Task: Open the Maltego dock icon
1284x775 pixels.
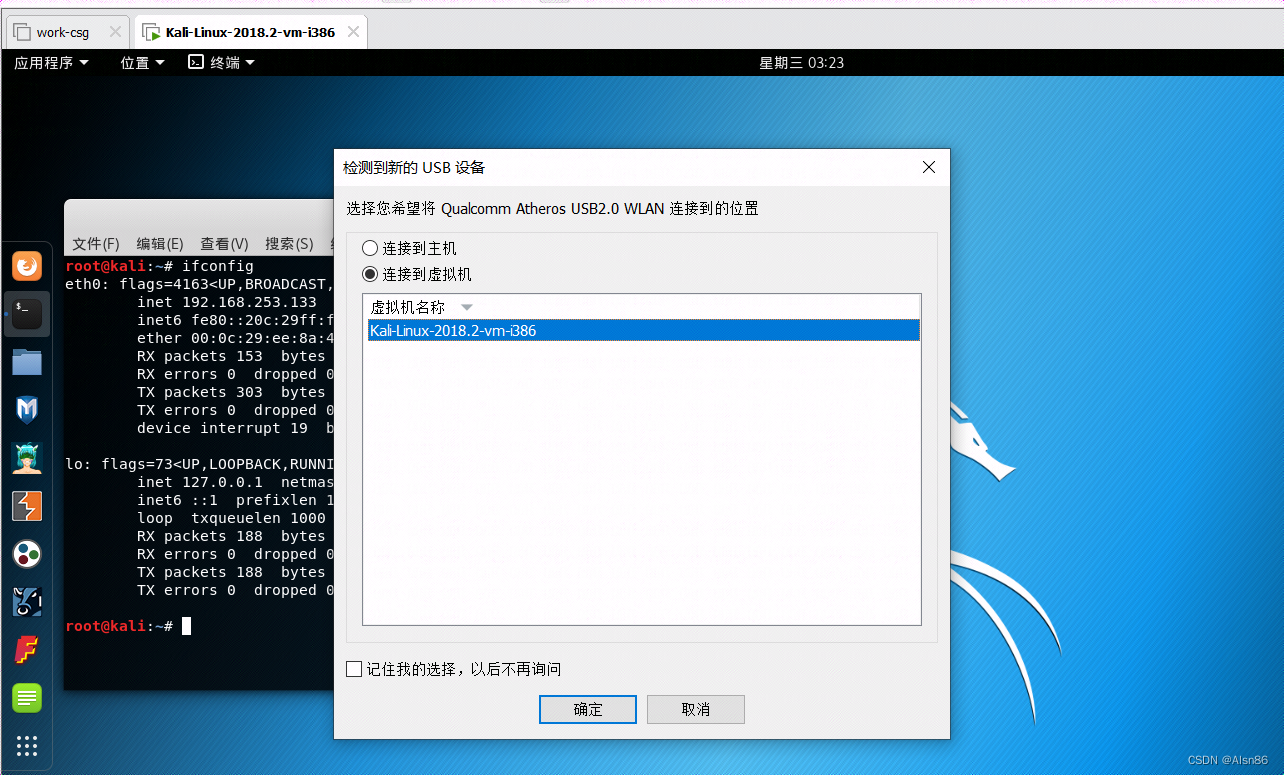Action: coord(27,554)
